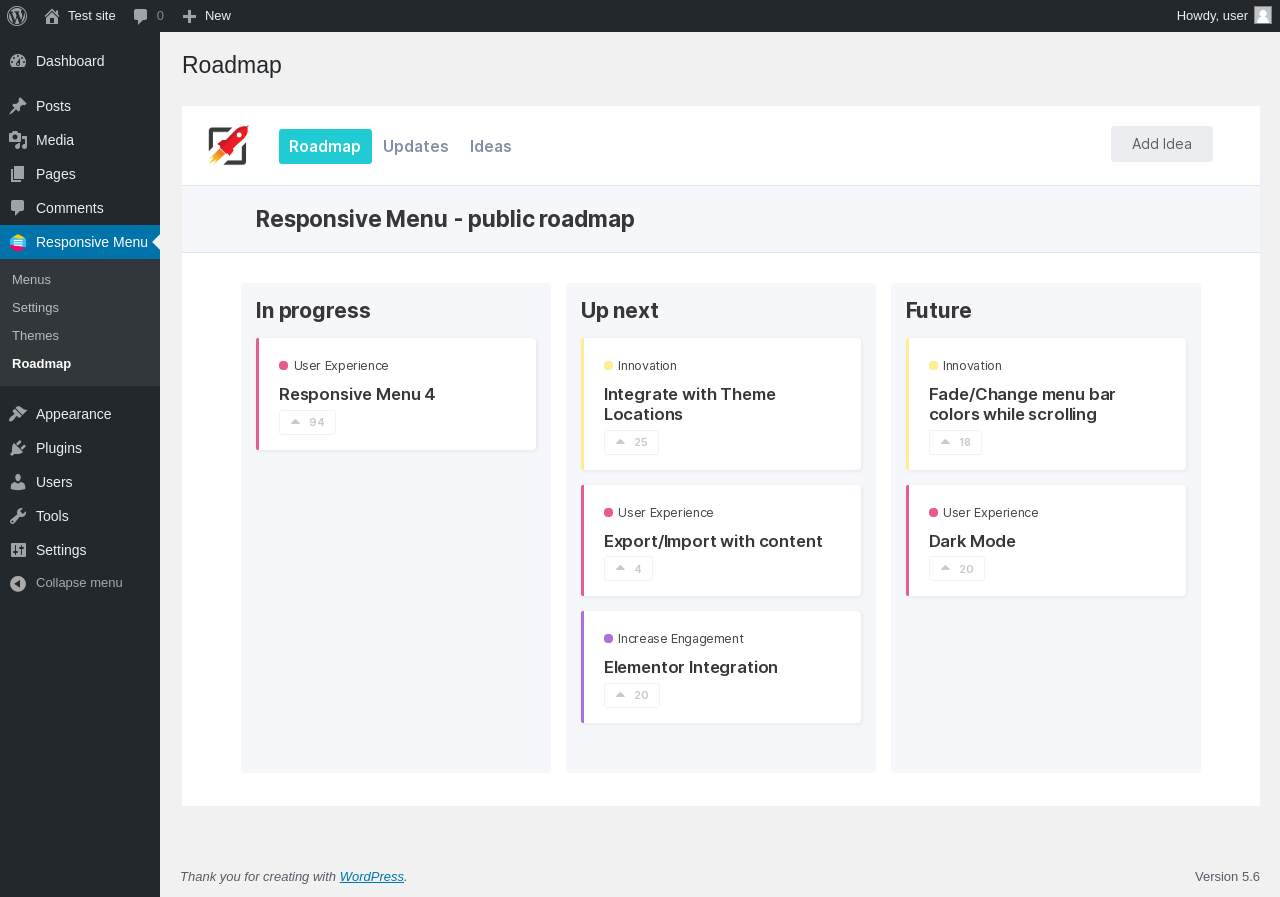Upvote Integrate with Theme Locations

click(631, 442)
